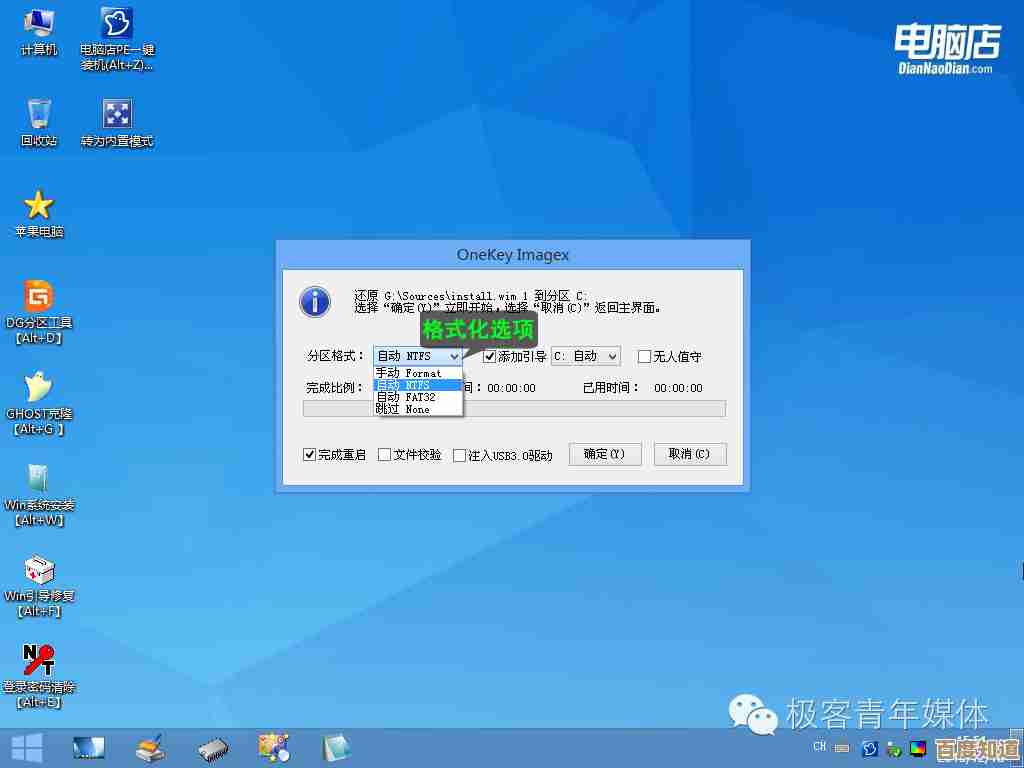Click the Windows Start button in taskbar

(x=26, y=746)
